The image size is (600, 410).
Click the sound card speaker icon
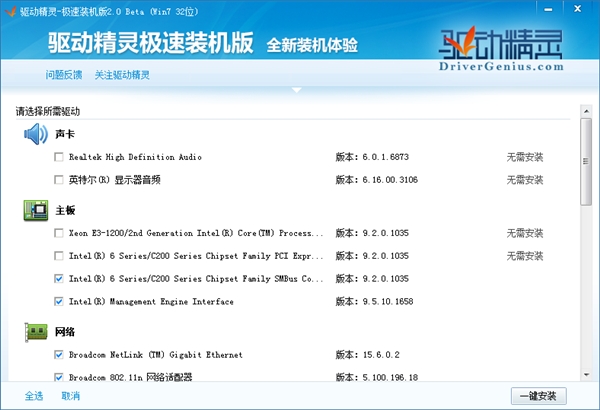coord(36,134)
